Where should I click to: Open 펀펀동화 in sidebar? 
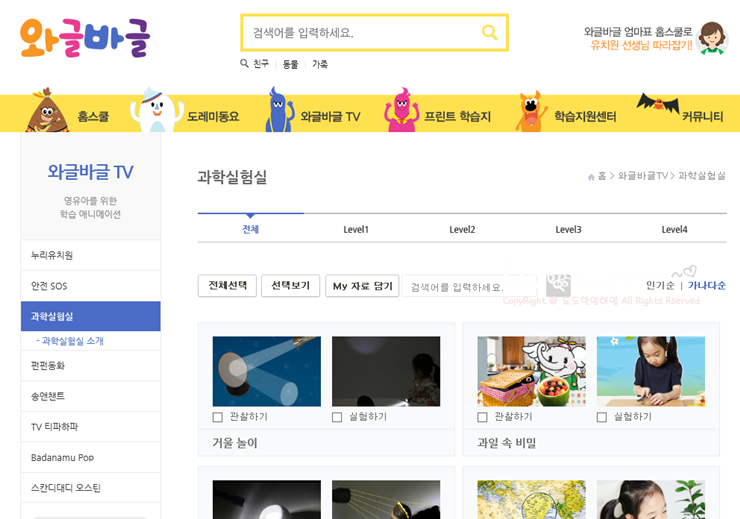point(91,366)
